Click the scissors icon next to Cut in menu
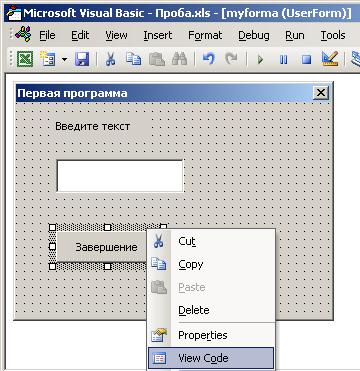360x371 pixels. pos(158,242)
